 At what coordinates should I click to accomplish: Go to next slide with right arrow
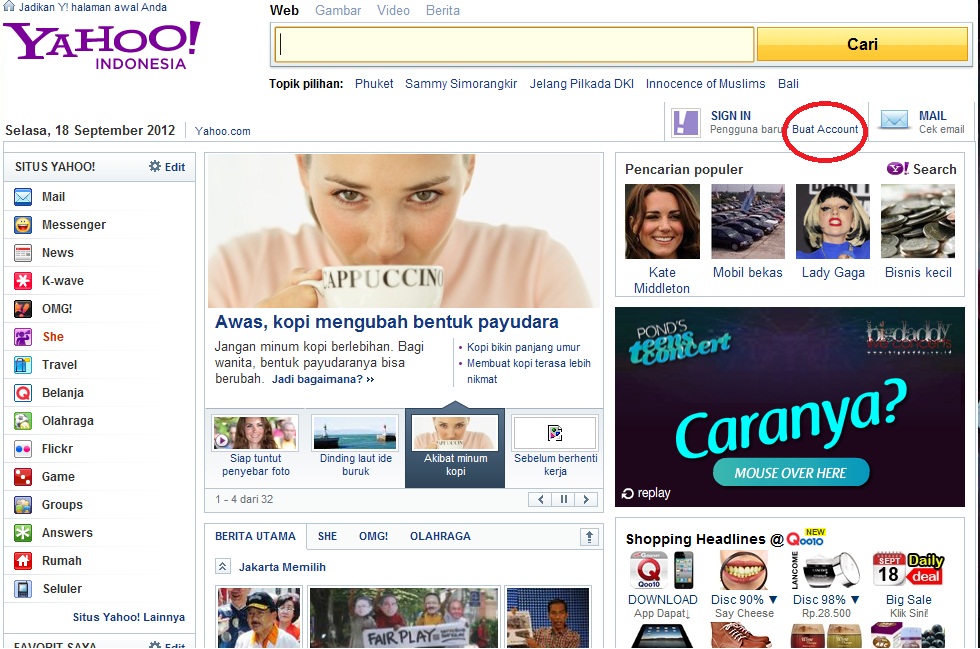[x=586, y=499]
